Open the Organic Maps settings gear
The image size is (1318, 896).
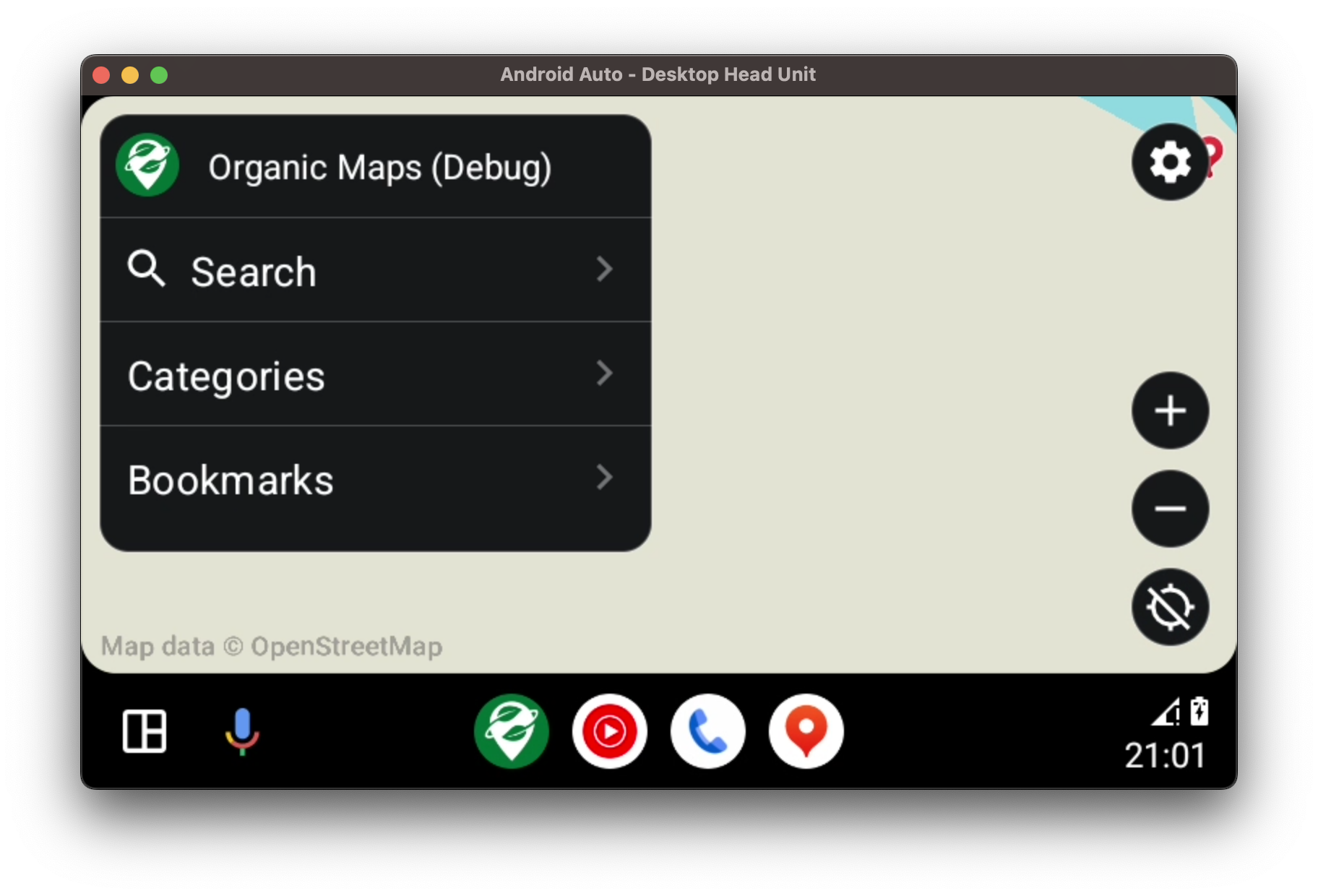click(x=1169, y=162)
